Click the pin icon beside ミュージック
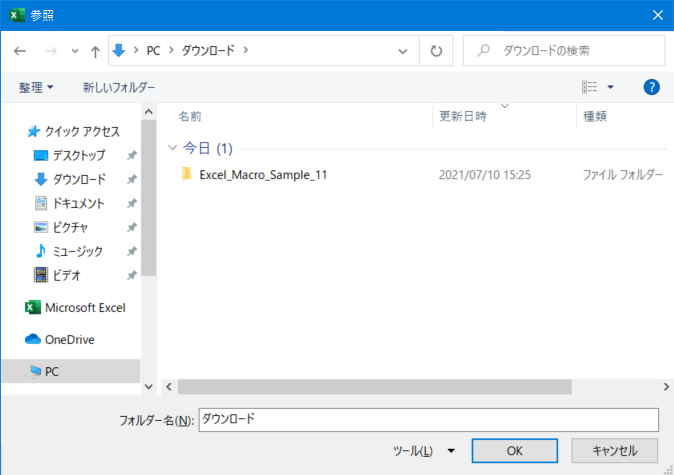This screenshot has width=674, height=475. 132,251
